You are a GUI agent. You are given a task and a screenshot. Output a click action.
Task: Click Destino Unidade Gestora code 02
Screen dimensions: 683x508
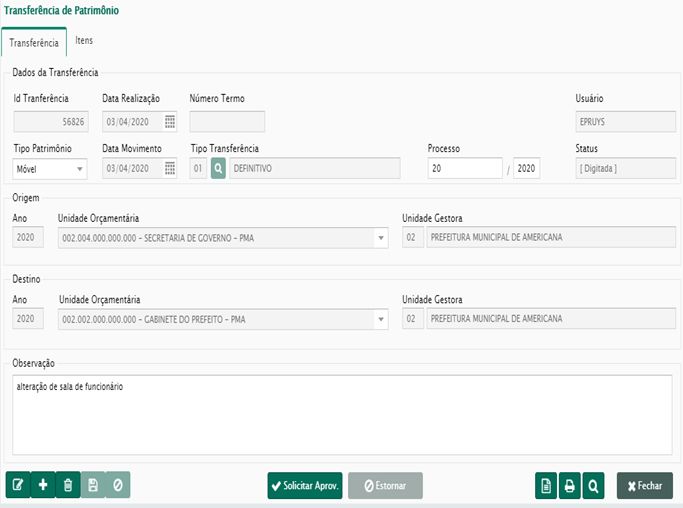[413, 318]
